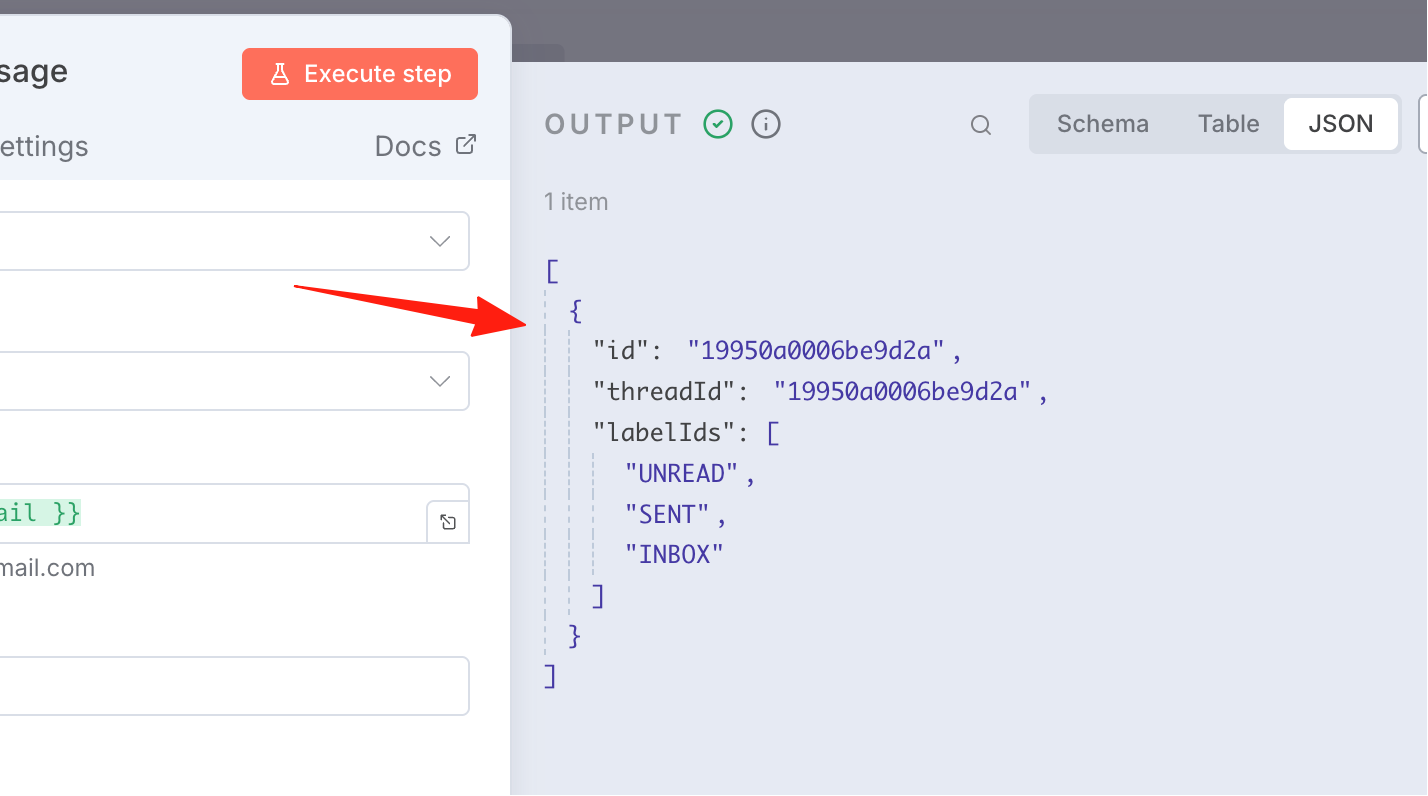Viewport: 1428px width, 796px height.
Task: Switch output view to Table
Action: coord(1228,124)
